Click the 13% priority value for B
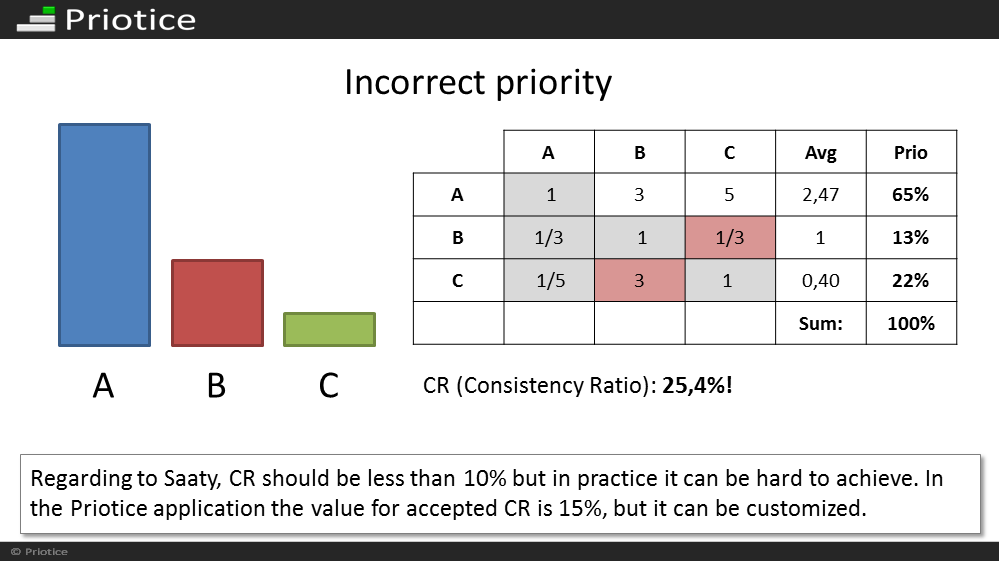1000x562 pixels. pos(911,237)
